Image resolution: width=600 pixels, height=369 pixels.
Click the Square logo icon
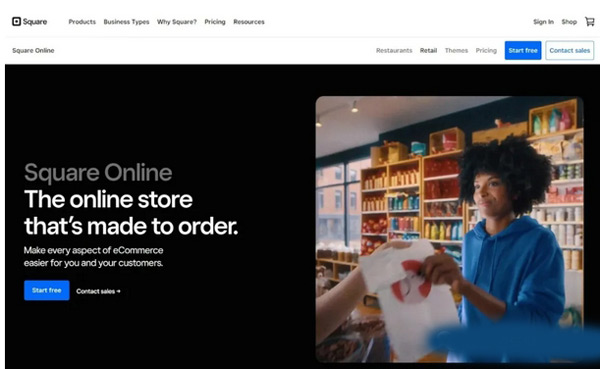tap(16, 21)
